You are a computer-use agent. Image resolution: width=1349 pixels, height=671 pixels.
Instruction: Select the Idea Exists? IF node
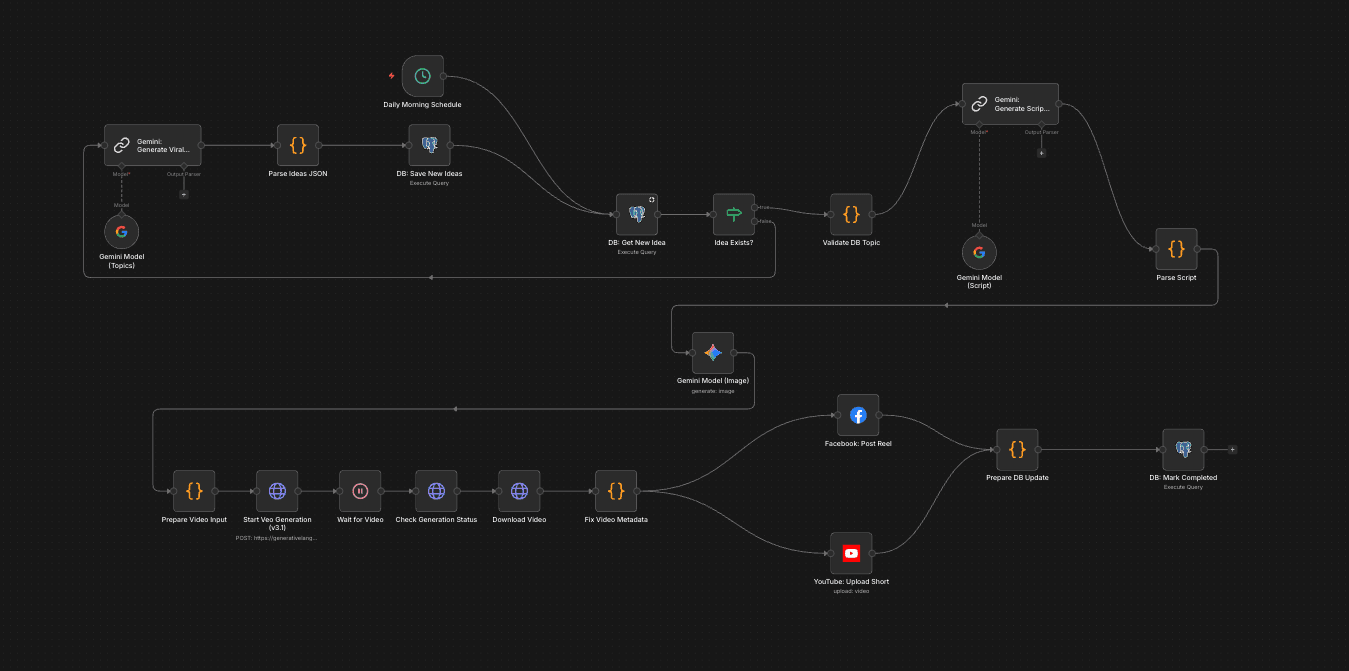pyautogui.click(x=733, y=214)
